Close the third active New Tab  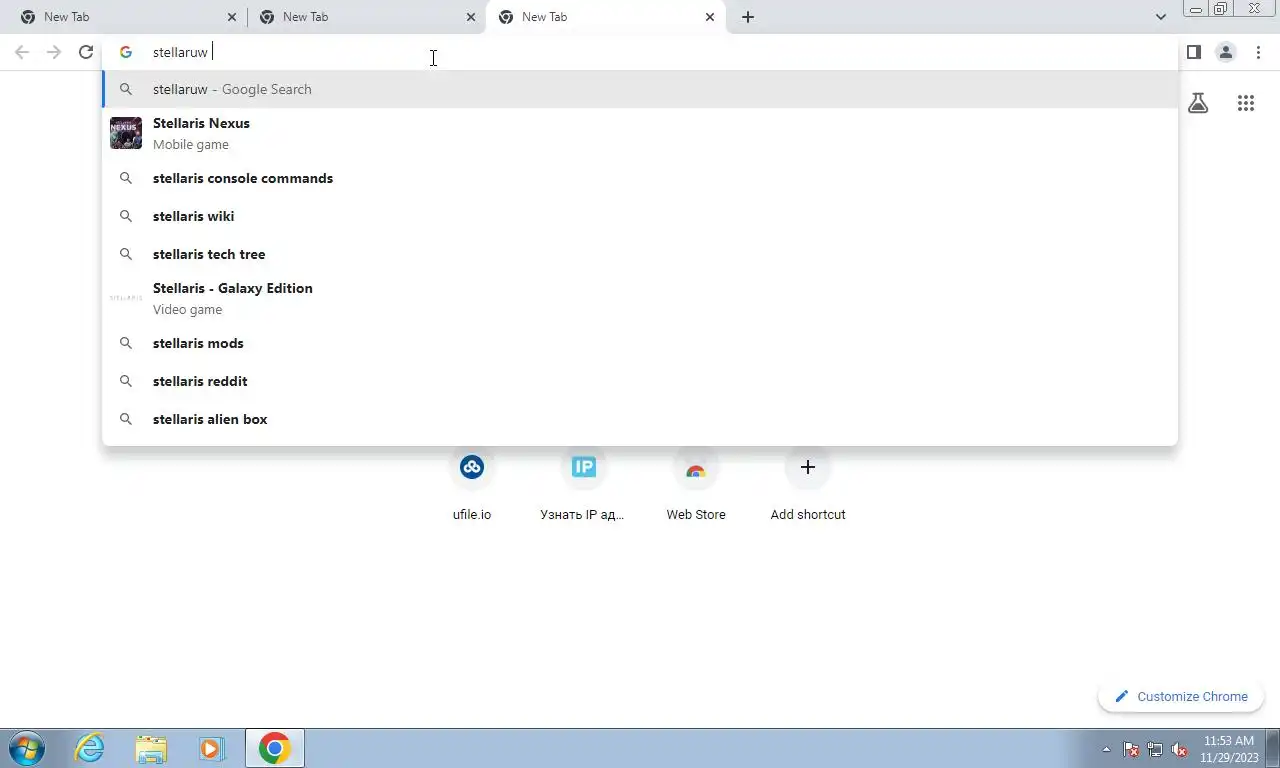pyautogui.click(x=710, y=17)
